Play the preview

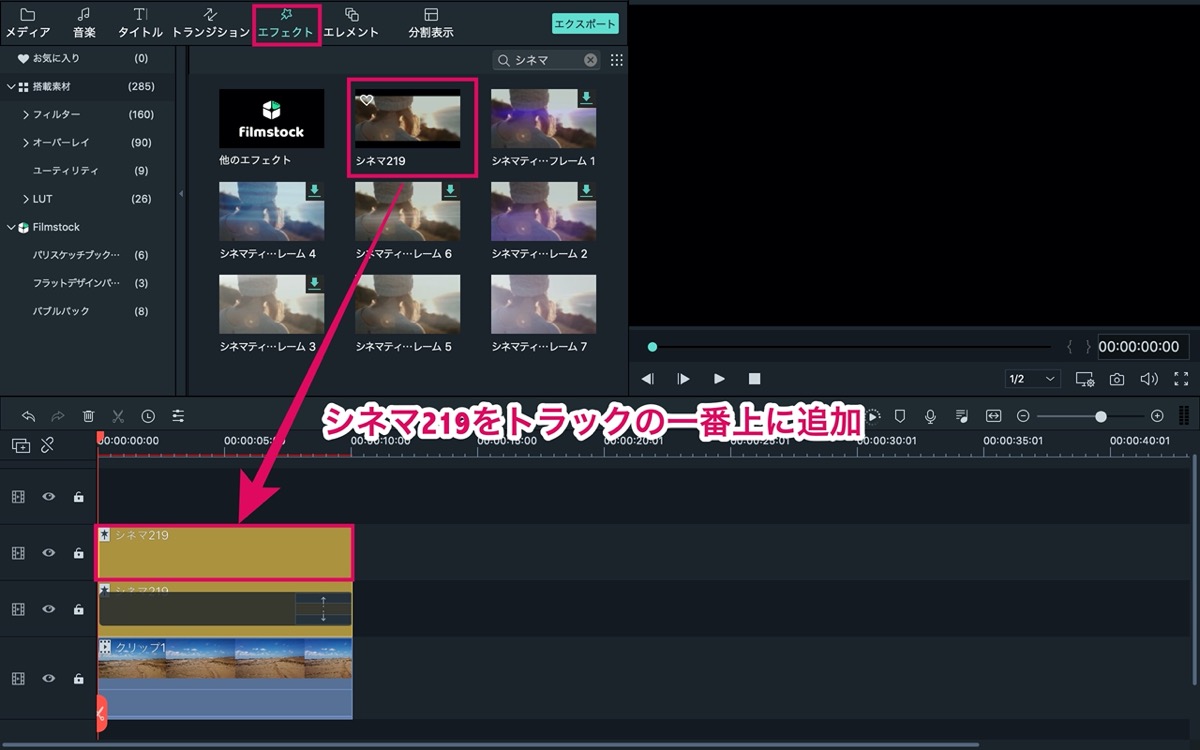tap(719, 379)
